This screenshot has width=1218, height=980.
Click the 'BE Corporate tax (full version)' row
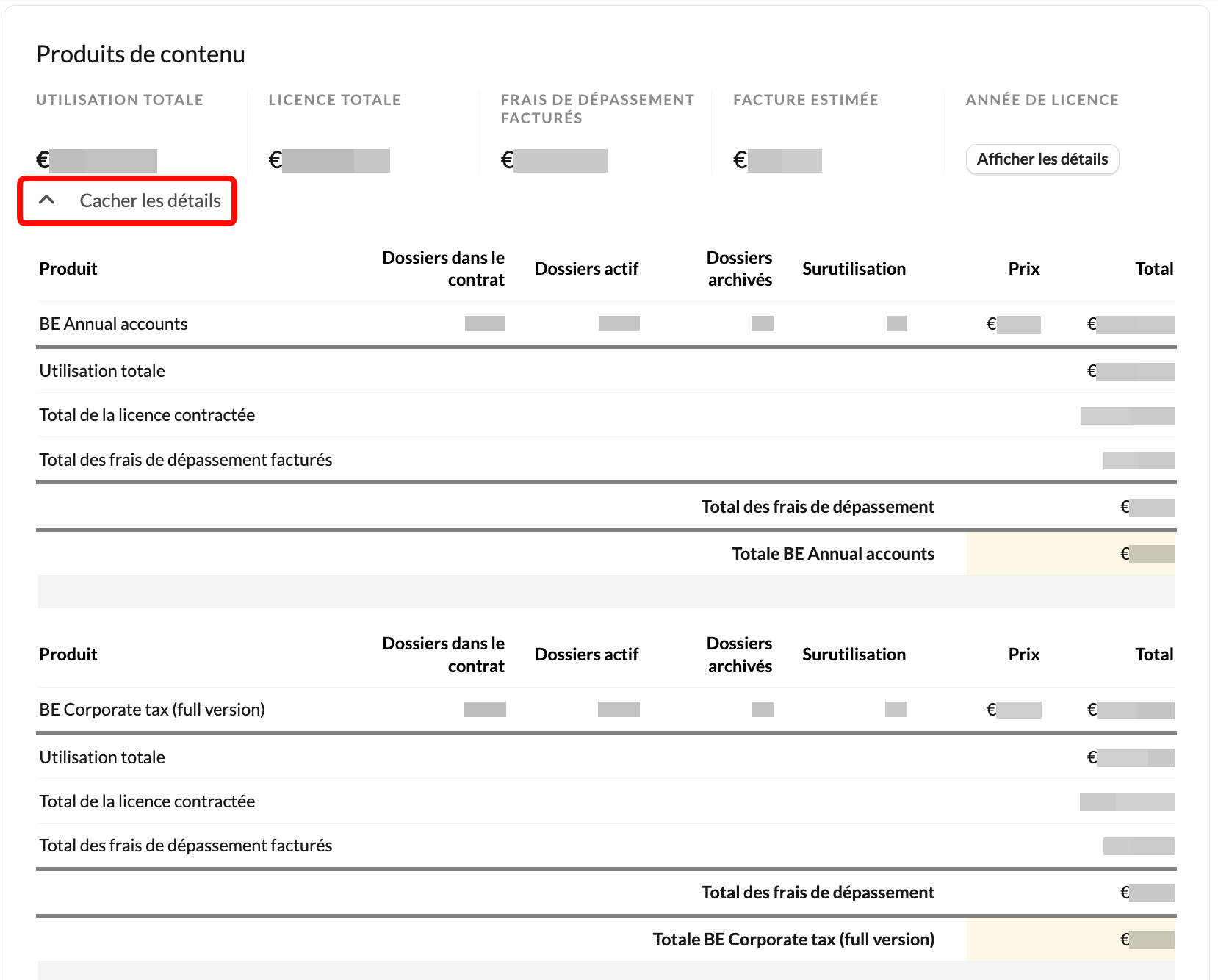click(606, 710)
